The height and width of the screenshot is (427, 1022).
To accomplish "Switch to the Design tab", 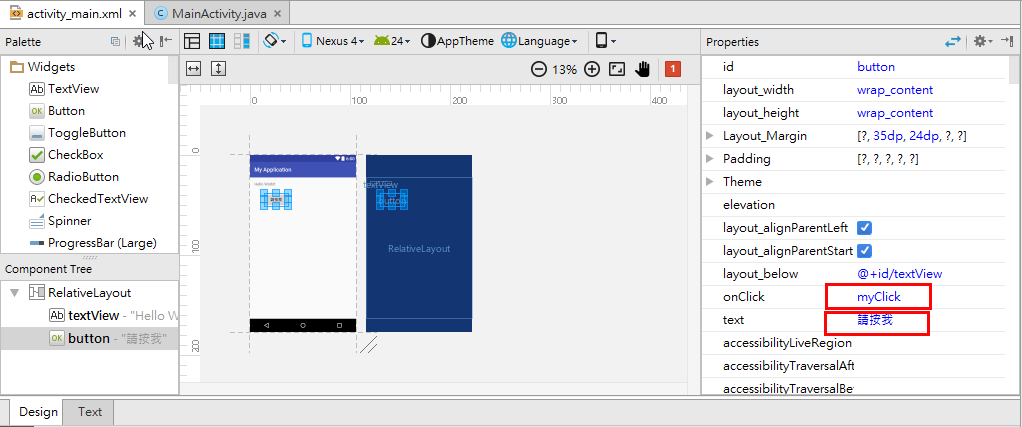I will (38, 412).
